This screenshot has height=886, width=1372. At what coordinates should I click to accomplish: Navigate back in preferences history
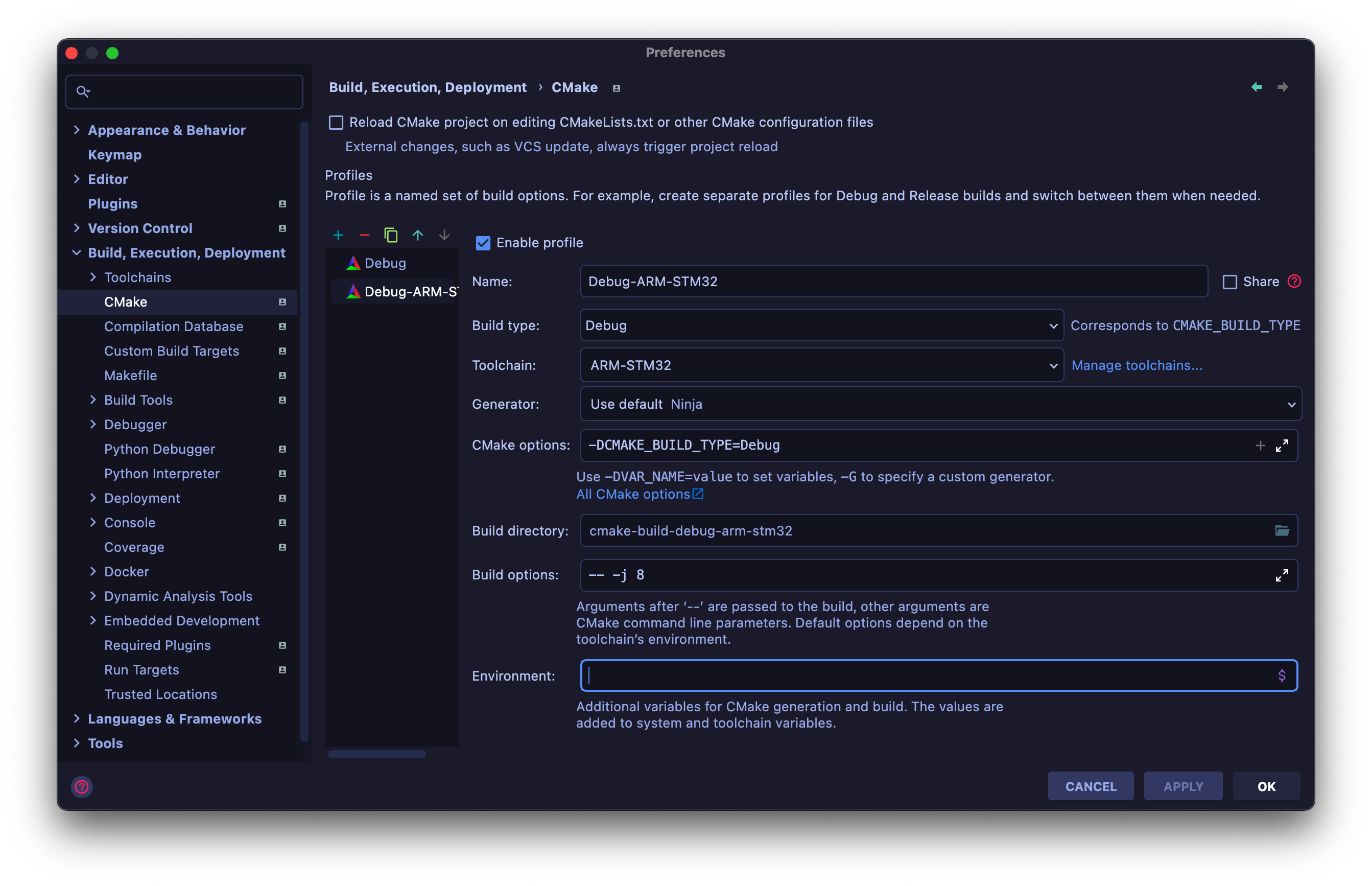(1257, 87)
